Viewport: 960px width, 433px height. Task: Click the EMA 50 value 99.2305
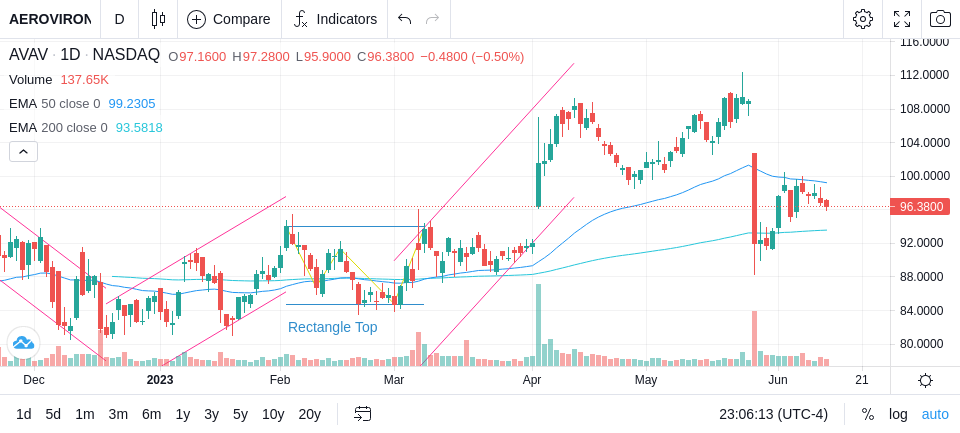pyautogui.click(x=132, y=104)
